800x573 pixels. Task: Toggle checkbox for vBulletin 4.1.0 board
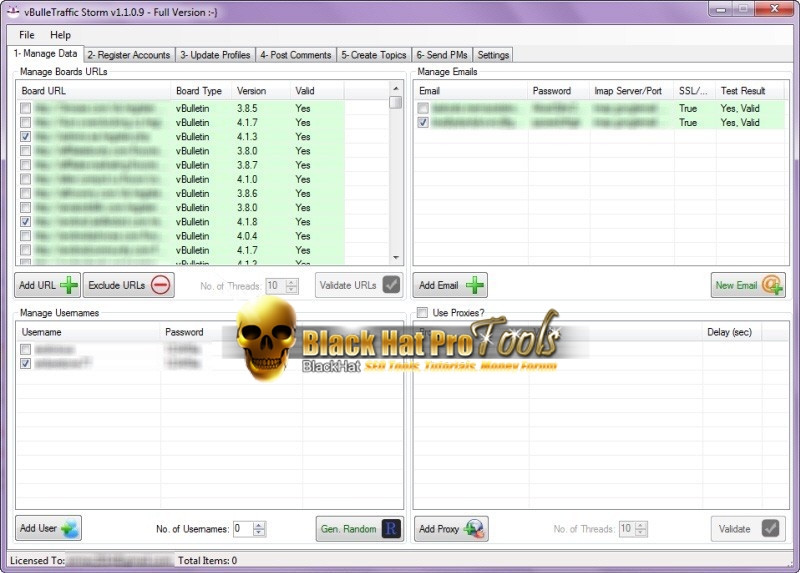tap(26, 179)
